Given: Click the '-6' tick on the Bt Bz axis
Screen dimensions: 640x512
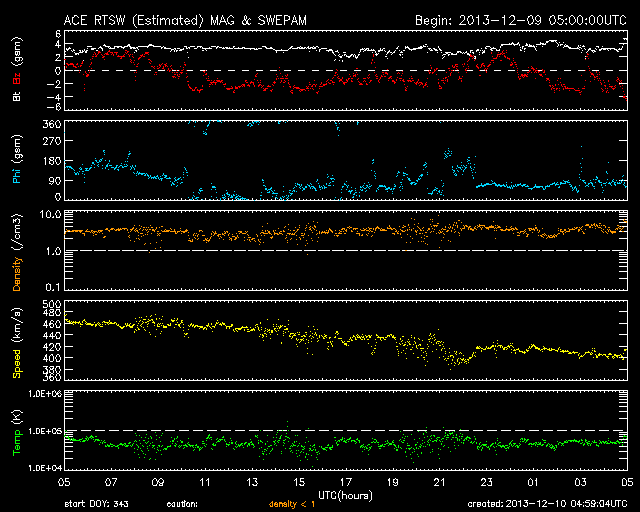Looking at the screenshot, I should pos(55,107).
